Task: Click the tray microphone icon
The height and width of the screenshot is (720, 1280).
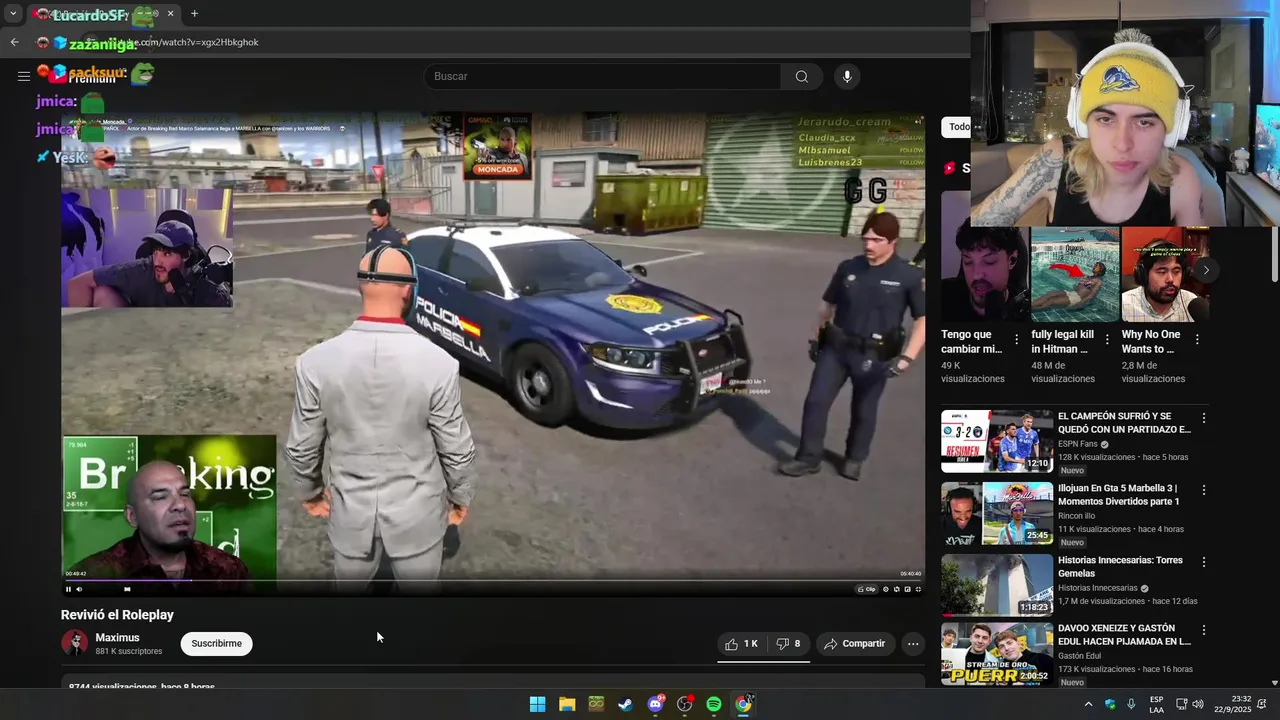Action: [1131, 704]
